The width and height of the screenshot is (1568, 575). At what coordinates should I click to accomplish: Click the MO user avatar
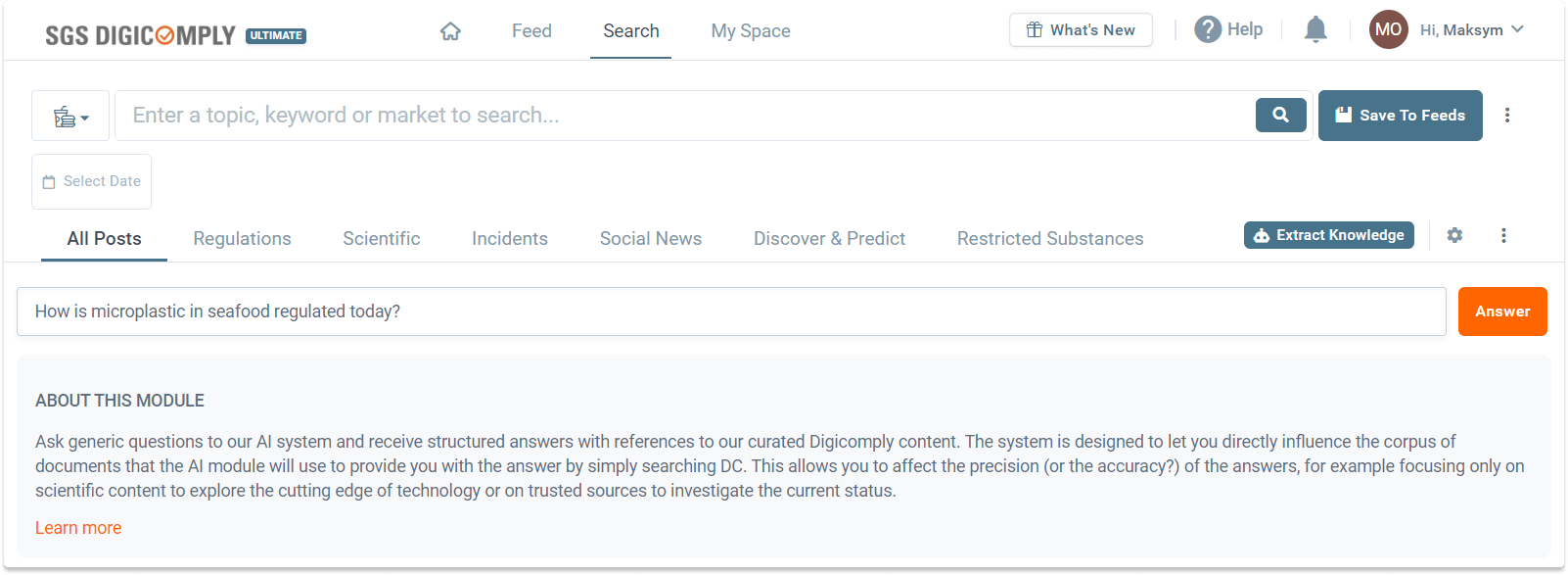click(x=1388, y=29)
